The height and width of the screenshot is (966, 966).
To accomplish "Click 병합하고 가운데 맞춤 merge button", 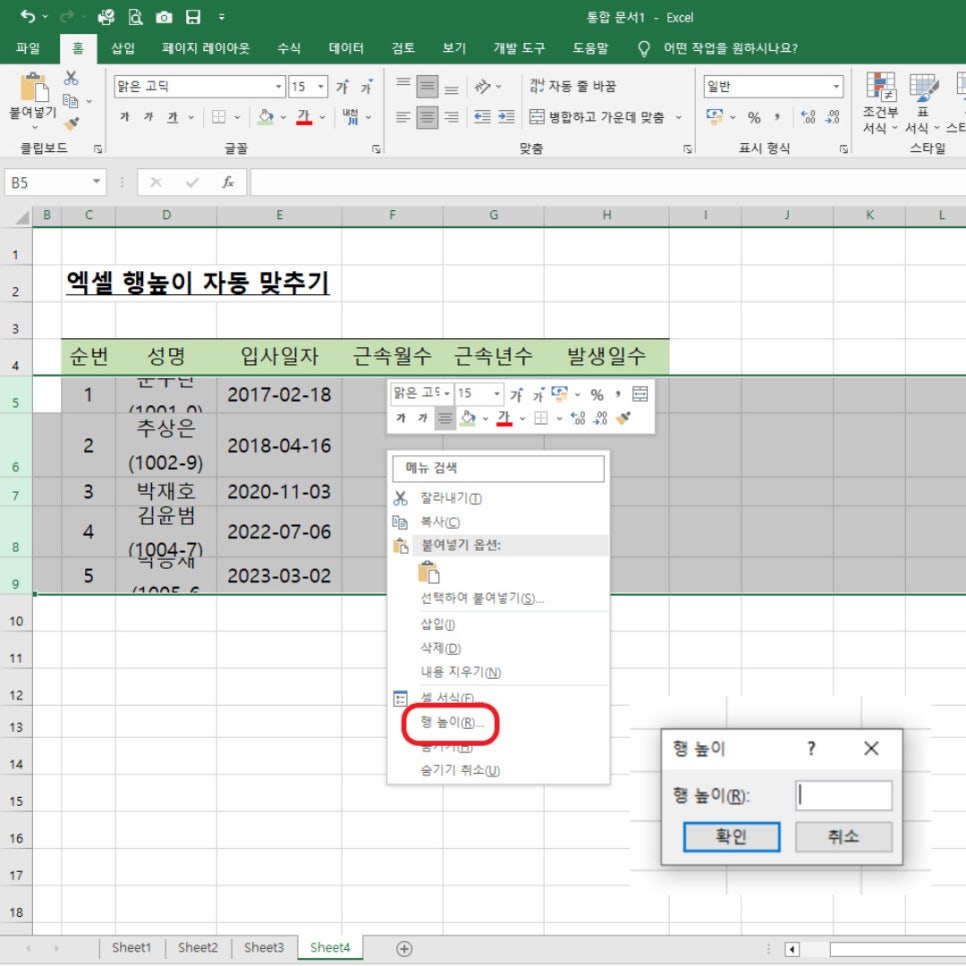I will 597,117.
